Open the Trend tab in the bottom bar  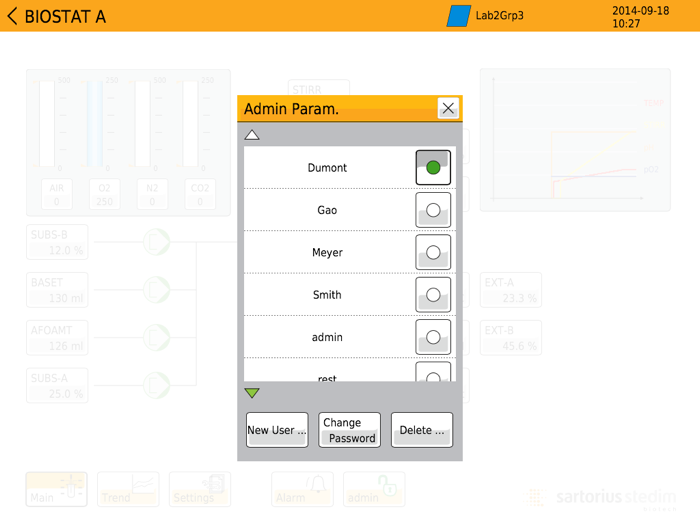pos(128,489)
